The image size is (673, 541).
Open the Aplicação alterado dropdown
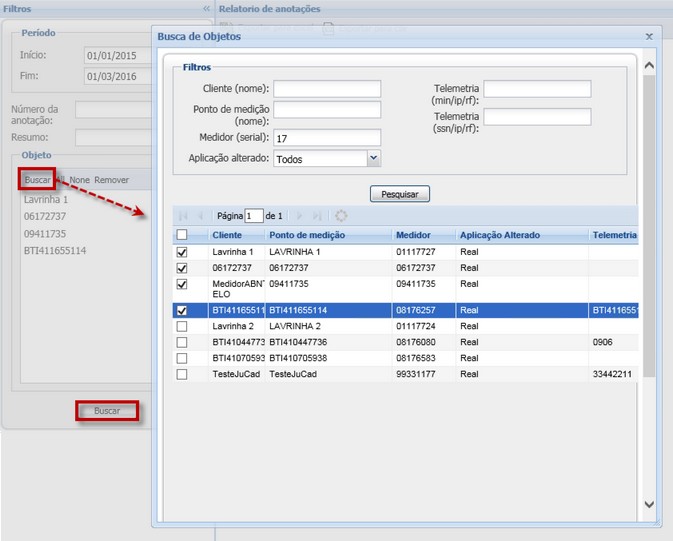click(373, 158)
